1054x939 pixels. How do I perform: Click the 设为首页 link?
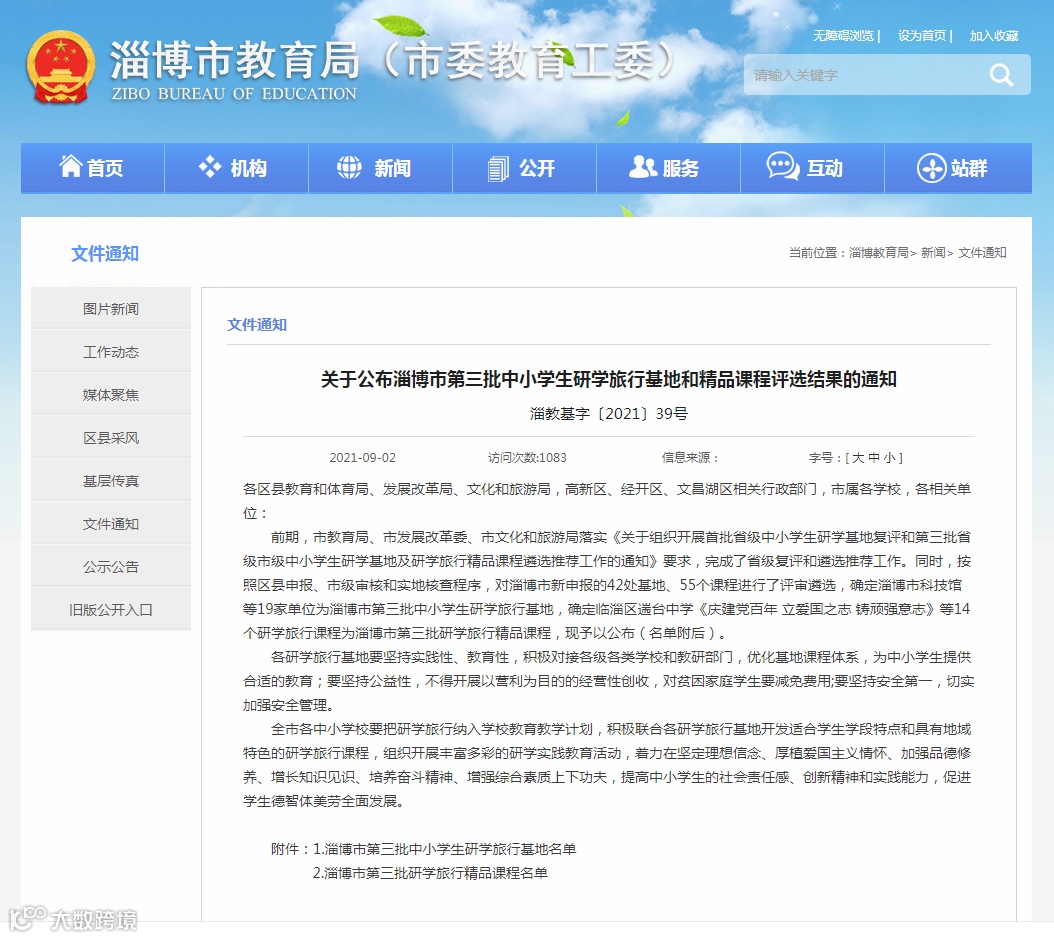coord(921,36)
